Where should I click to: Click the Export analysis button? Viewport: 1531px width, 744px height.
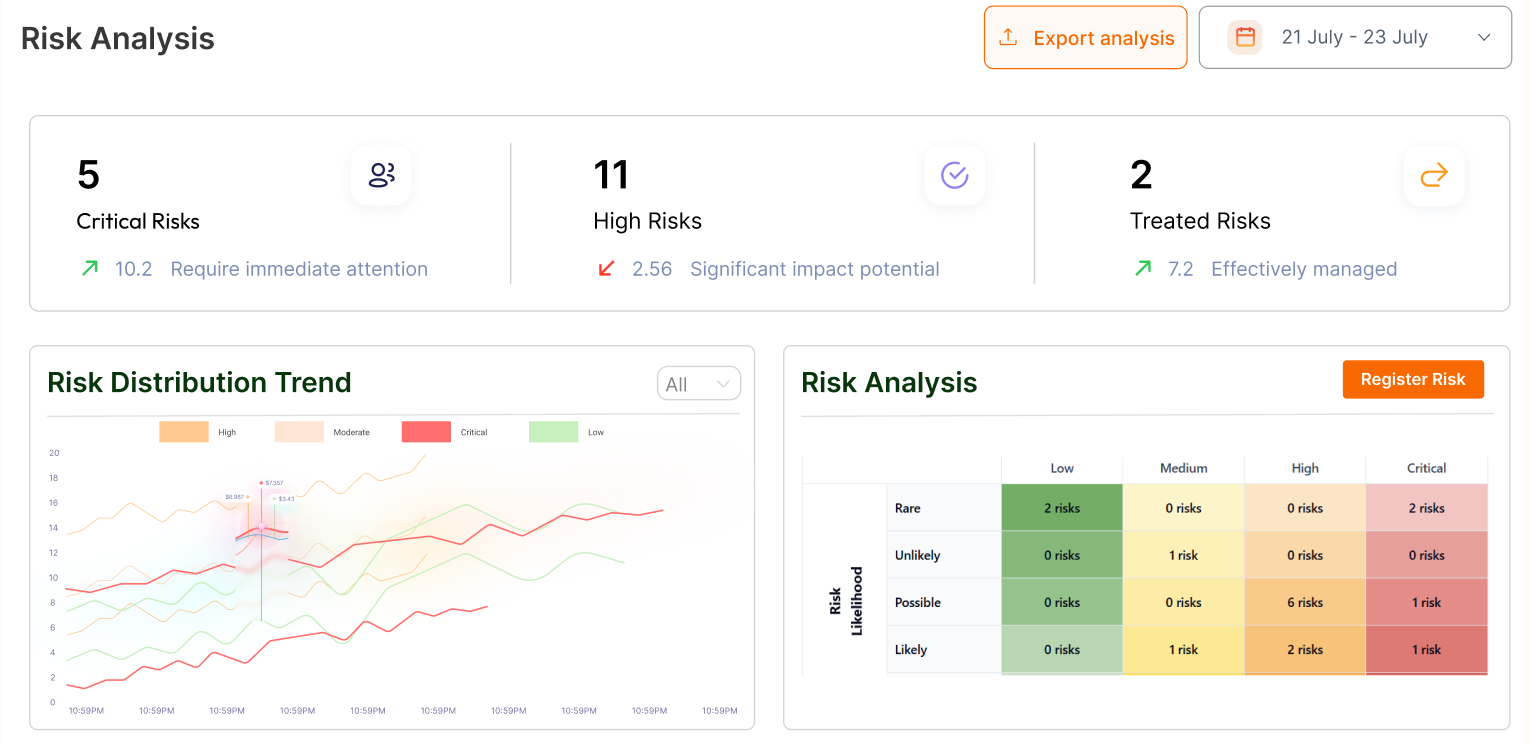click(x=1085, y=38)
